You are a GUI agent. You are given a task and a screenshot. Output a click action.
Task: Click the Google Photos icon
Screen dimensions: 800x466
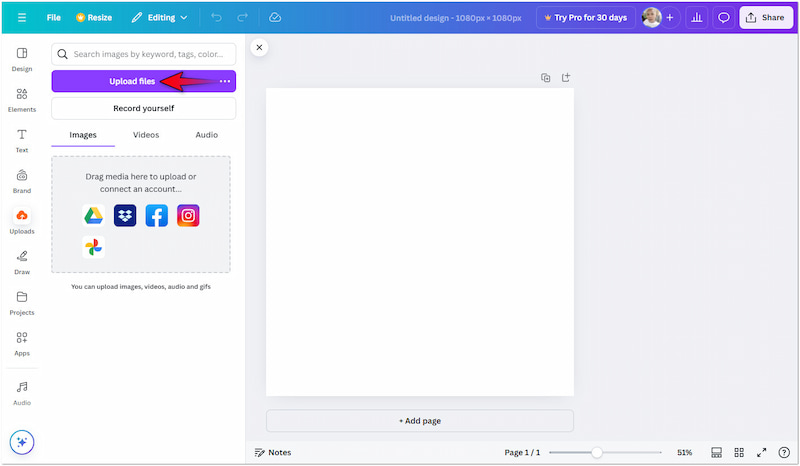pos(93,247)
